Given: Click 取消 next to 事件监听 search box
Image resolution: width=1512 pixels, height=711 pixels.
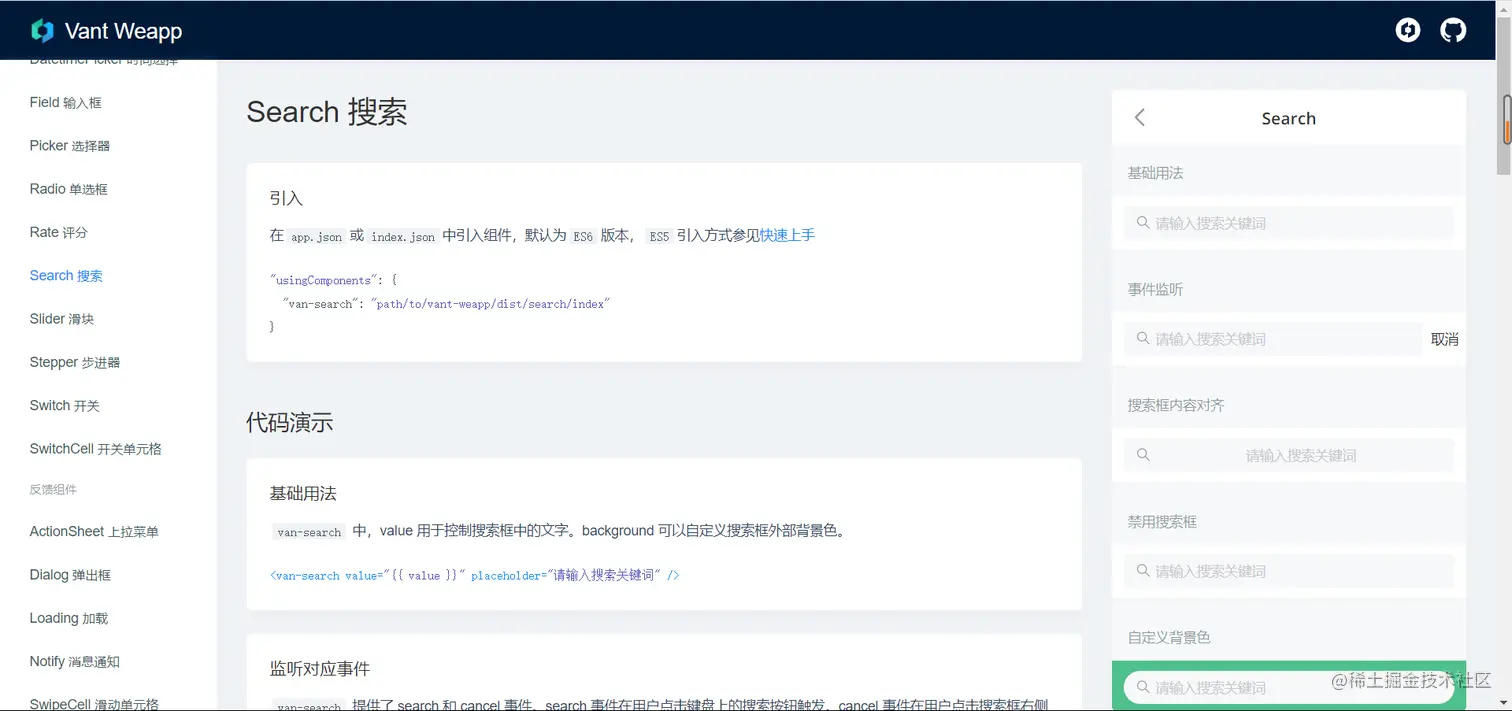Looking at the screenshot, I should (1445, 339).
